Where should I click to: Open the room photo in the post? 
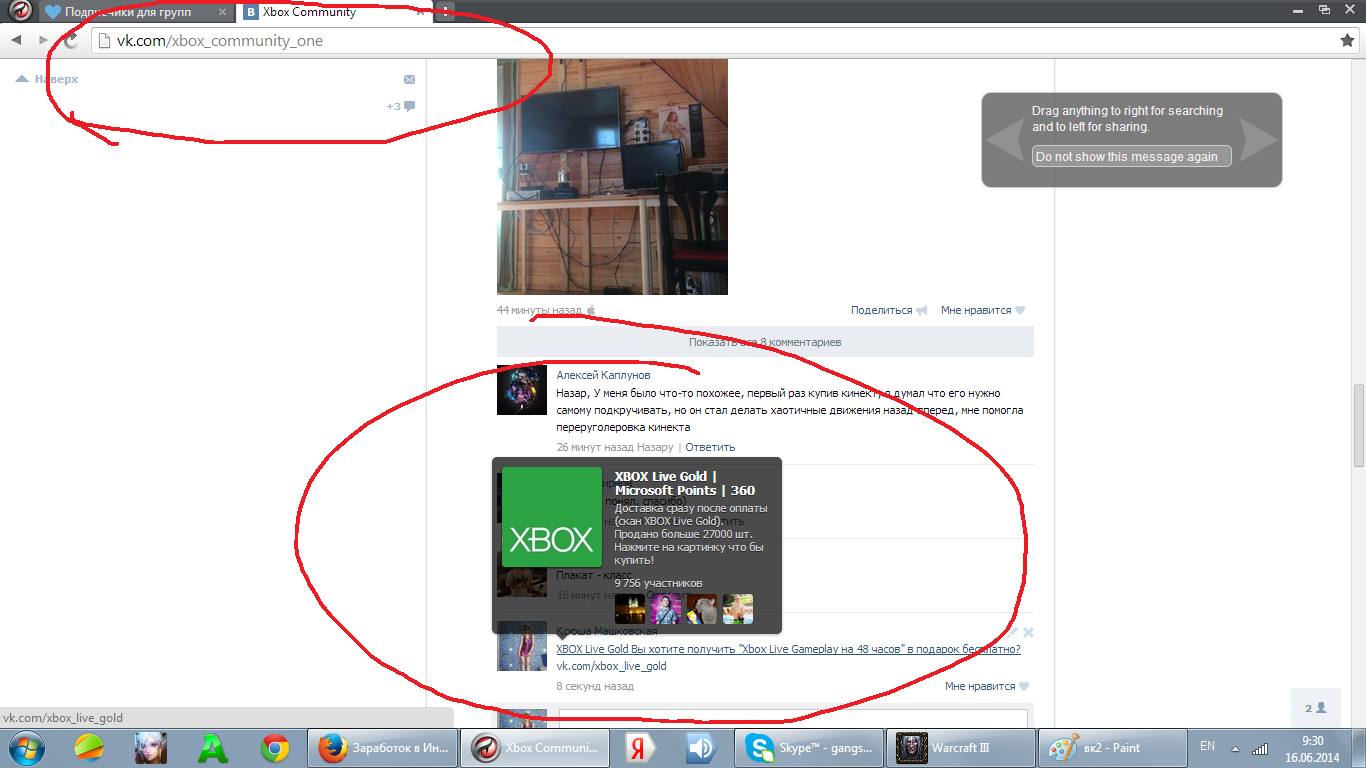point(612,177)
